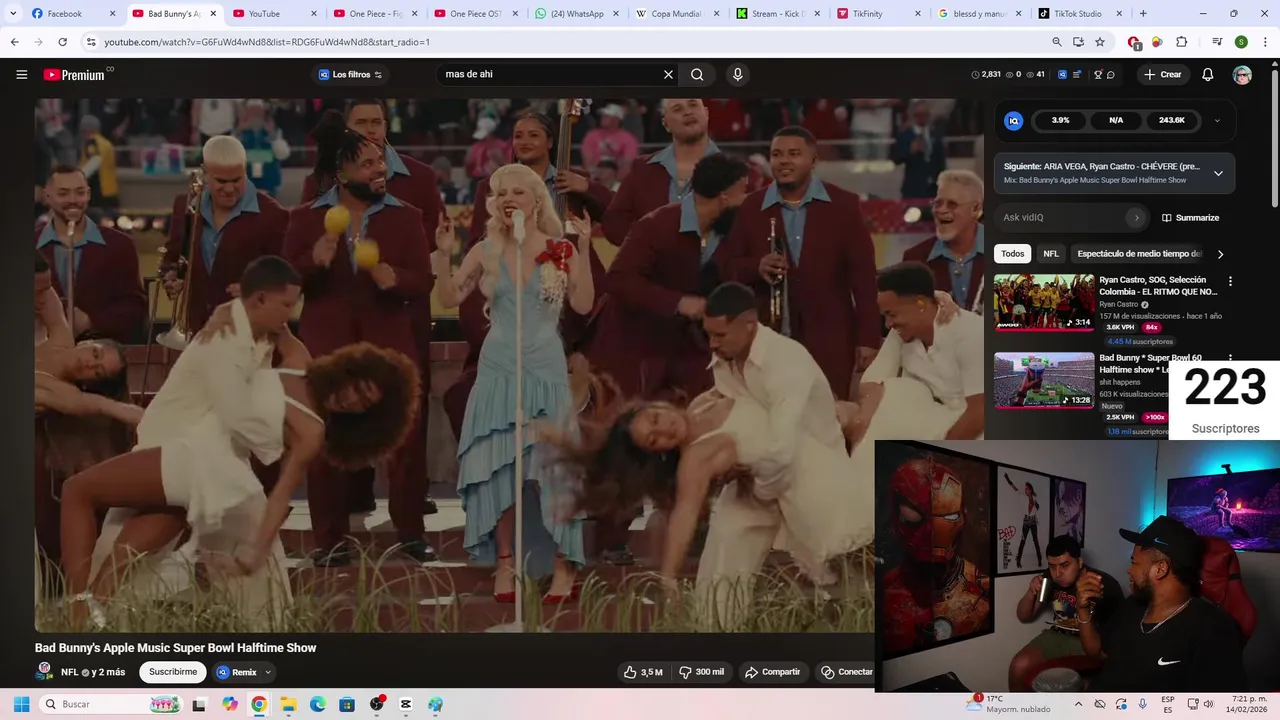
Task: Clear the 'mas de ahi' search text
Action: click(x=668, y=75)
